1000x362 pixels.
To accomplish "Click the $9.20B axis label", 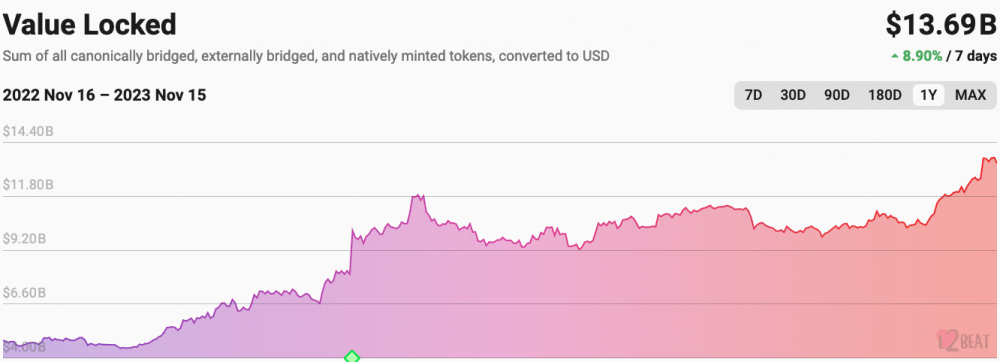I will (24, 239).
